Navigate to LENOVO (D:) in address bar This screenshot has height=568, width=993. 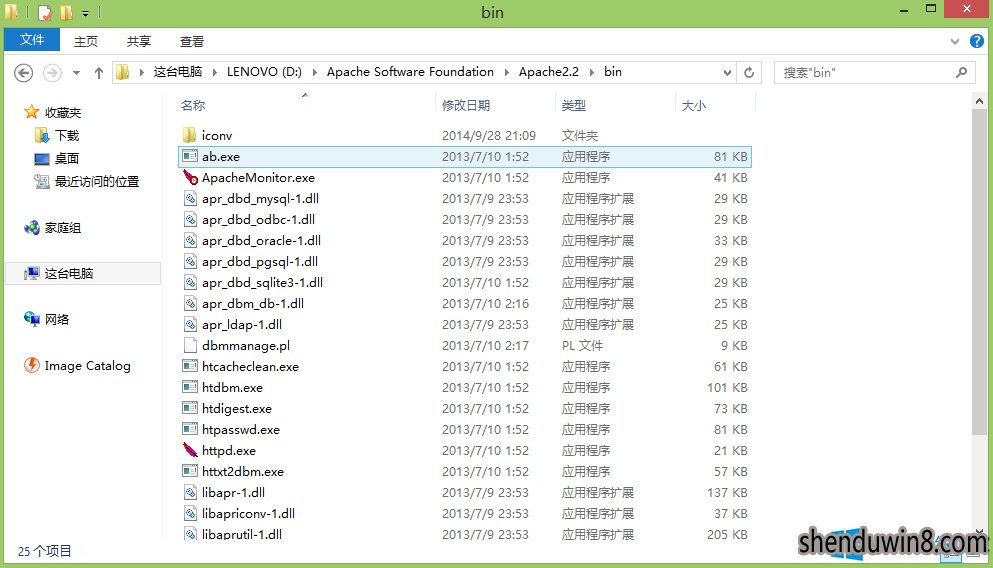264,72
